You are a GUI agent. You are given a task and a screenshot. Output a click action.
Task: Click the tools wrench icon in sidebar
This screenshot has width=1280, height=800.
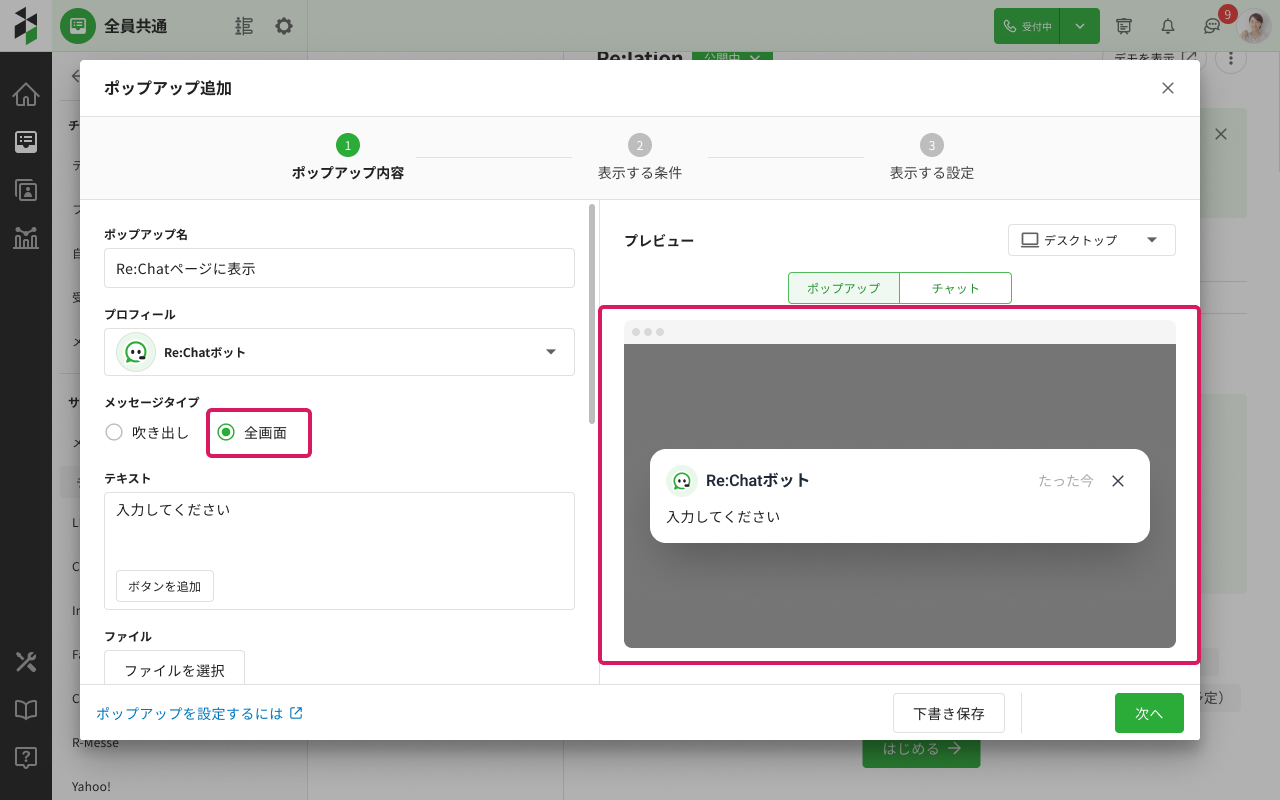(x=26, y=662)
